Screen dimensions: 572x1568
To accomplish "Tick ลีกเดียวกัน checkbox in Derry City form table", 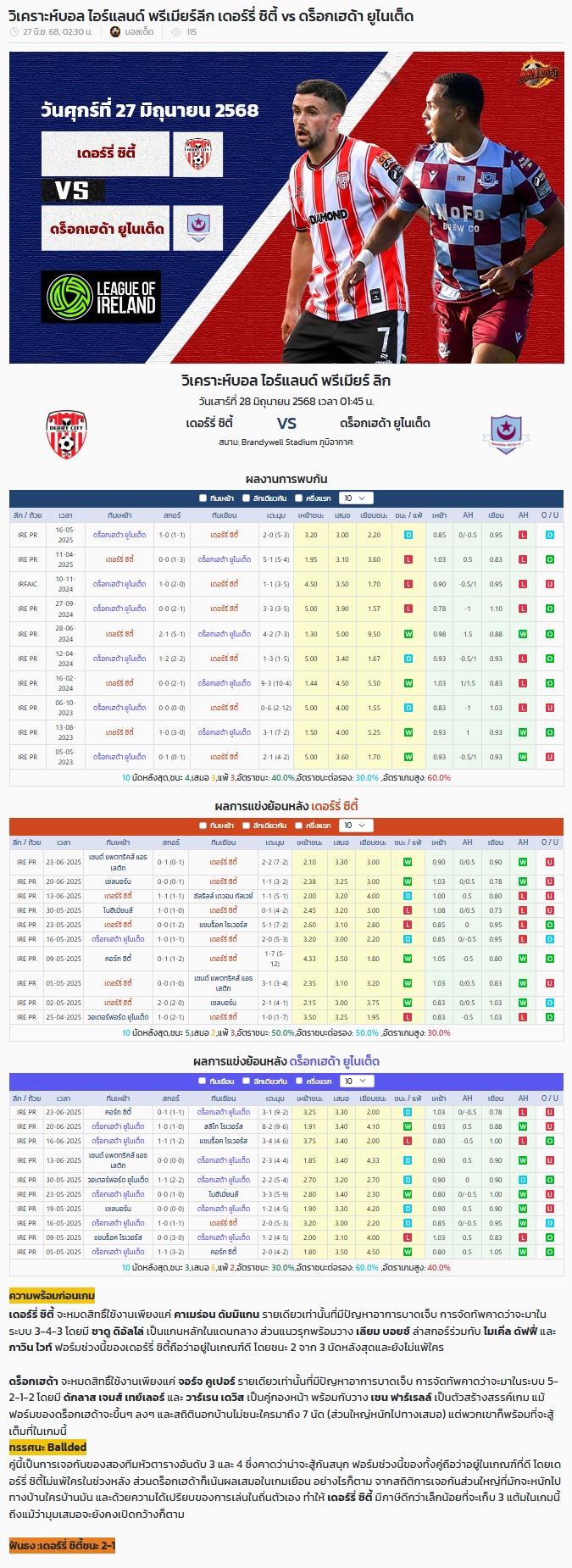I will tap(246, 826).
